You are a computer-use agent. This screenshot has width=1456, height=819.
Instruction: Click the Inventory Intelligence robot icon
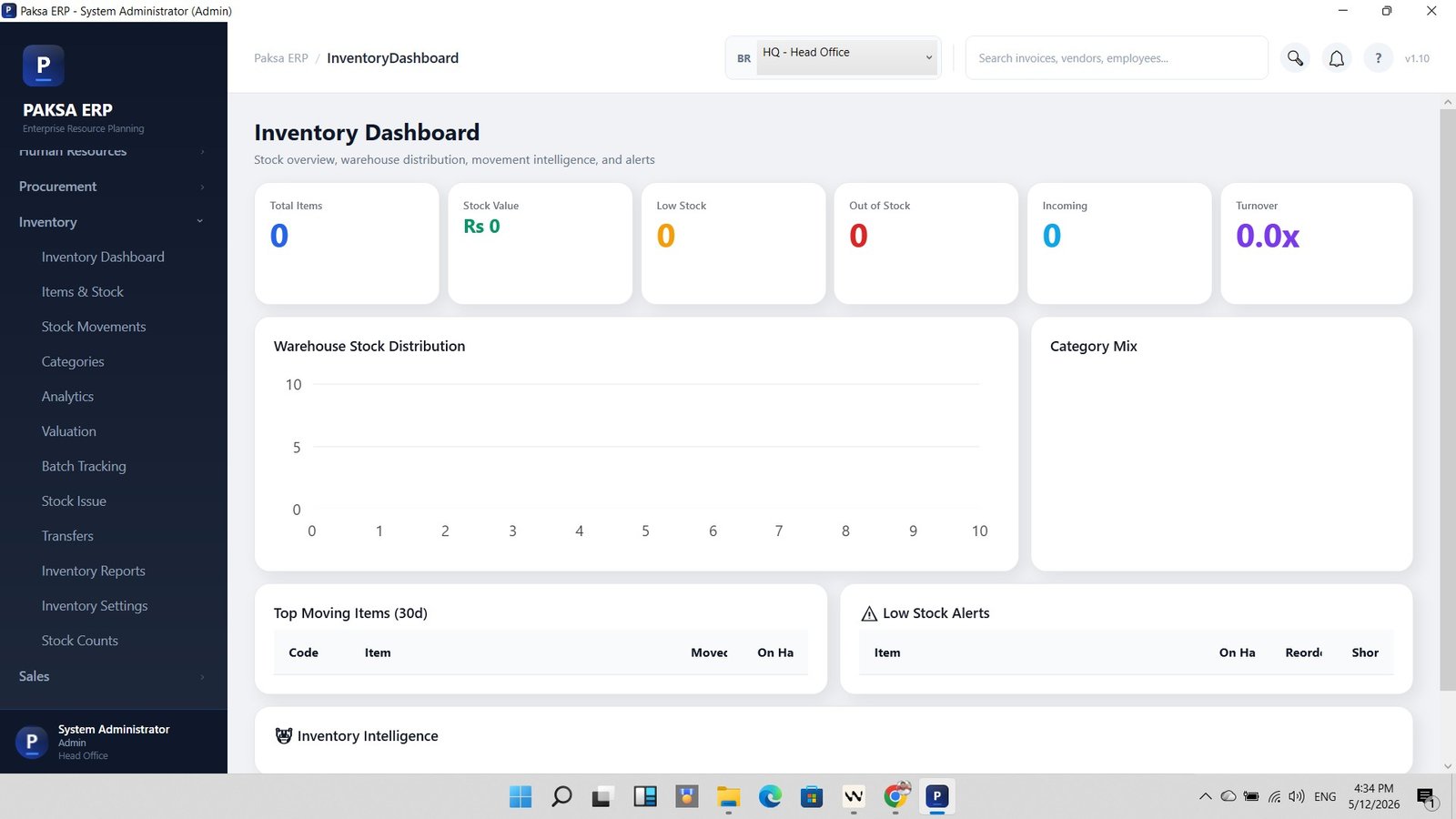[x=284, y=735]
